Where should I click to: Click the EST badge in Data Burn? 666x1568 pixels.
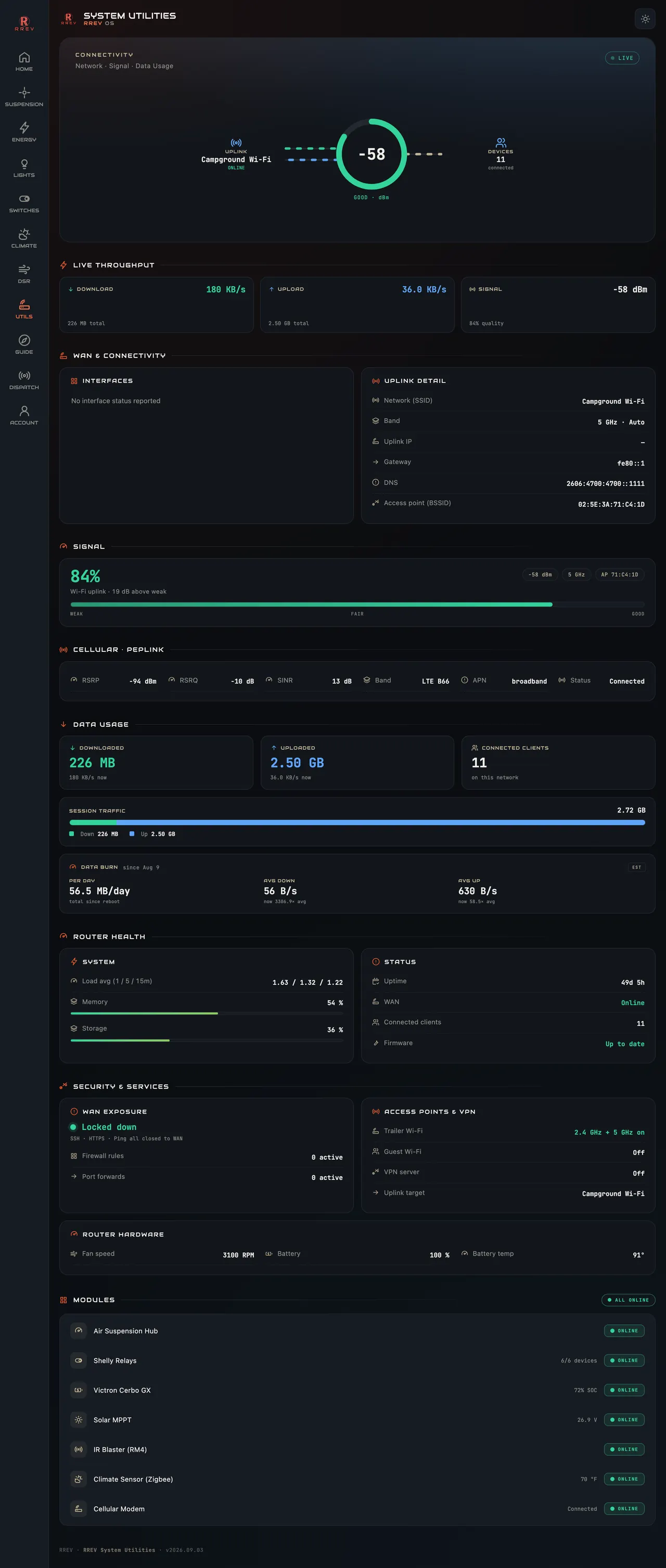point(636,867)
